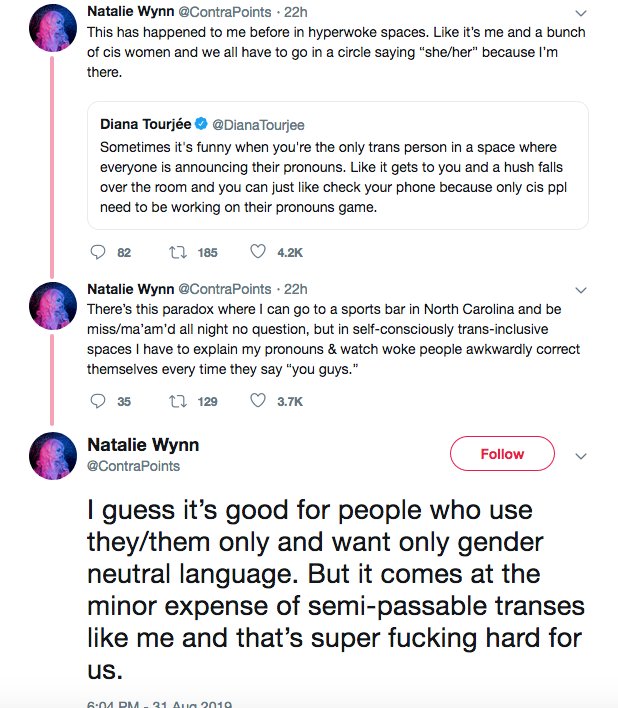This screenshot has width=618, height=708.
Task: Open the large avatar on main tweet
Action: (54, 456)
